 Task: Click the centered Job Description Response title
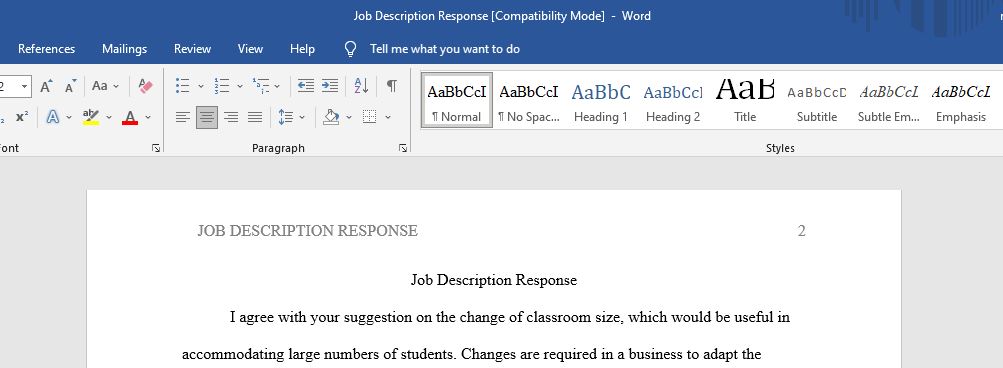pos(494,280)
